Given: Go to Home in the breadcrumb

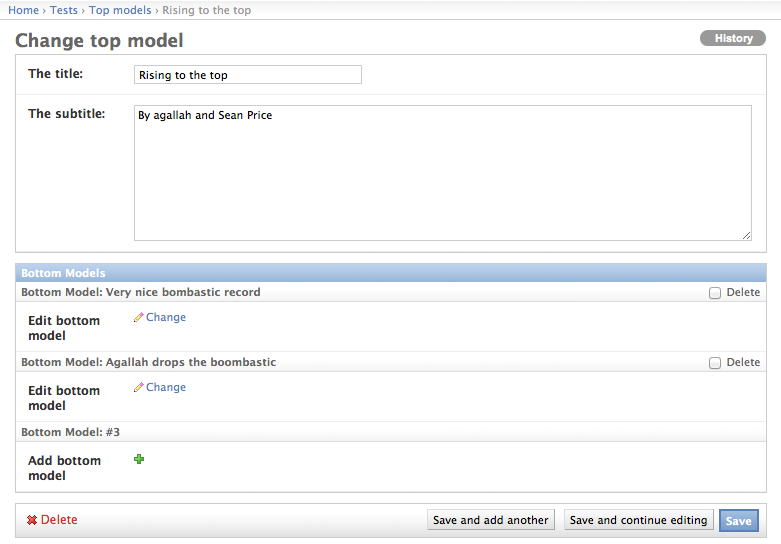Looking at the screenshot, I should [x=23, y=10].
